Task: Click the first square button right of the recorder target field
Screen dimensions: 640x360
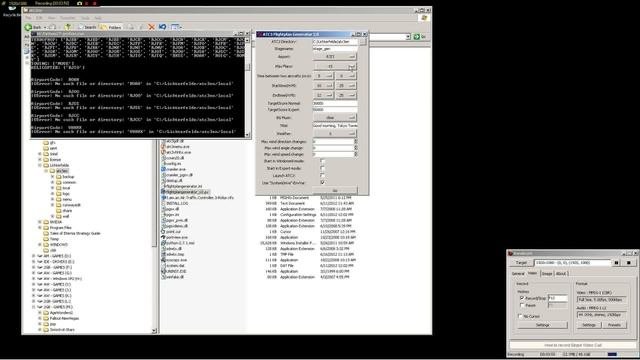Action: tap(617, 263)
